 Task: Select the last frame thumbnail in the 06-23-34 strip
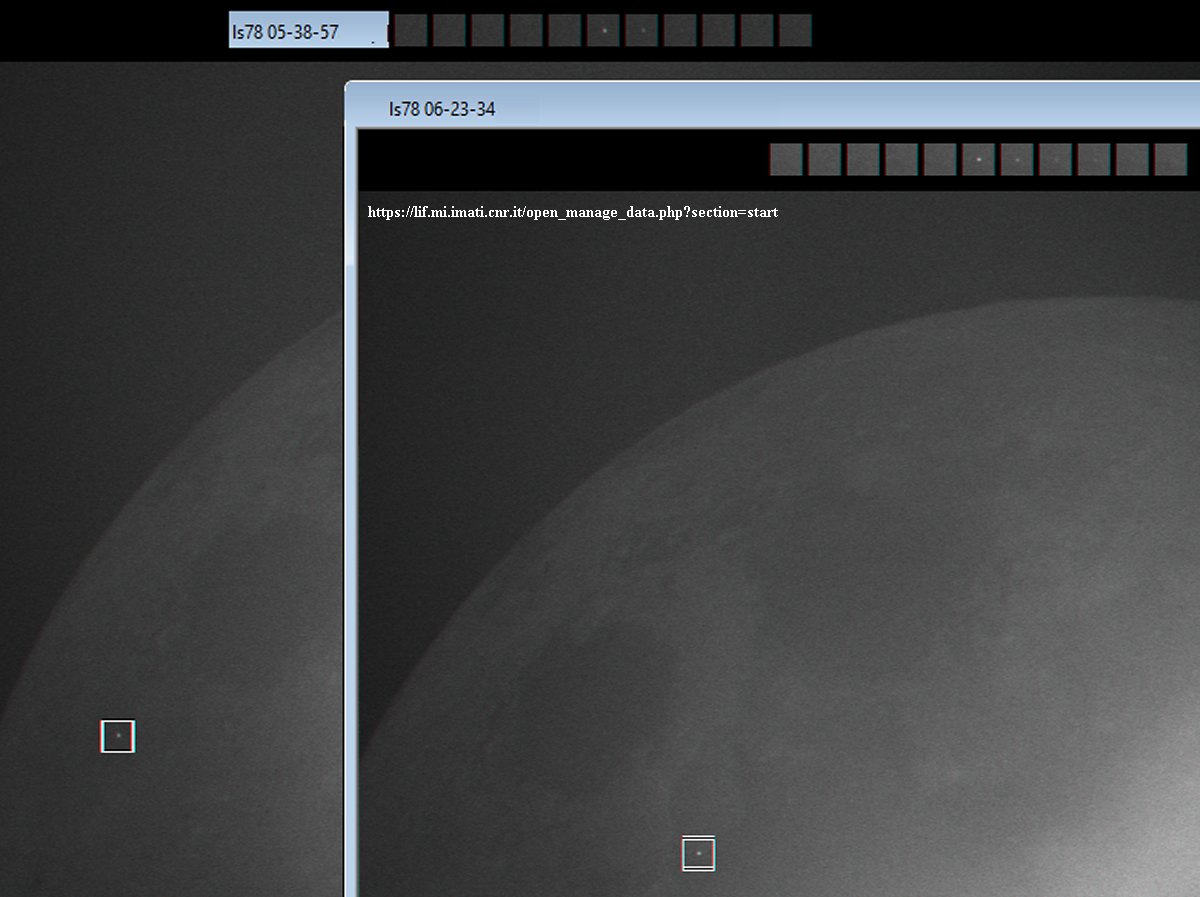click(x=1170, y=160)
